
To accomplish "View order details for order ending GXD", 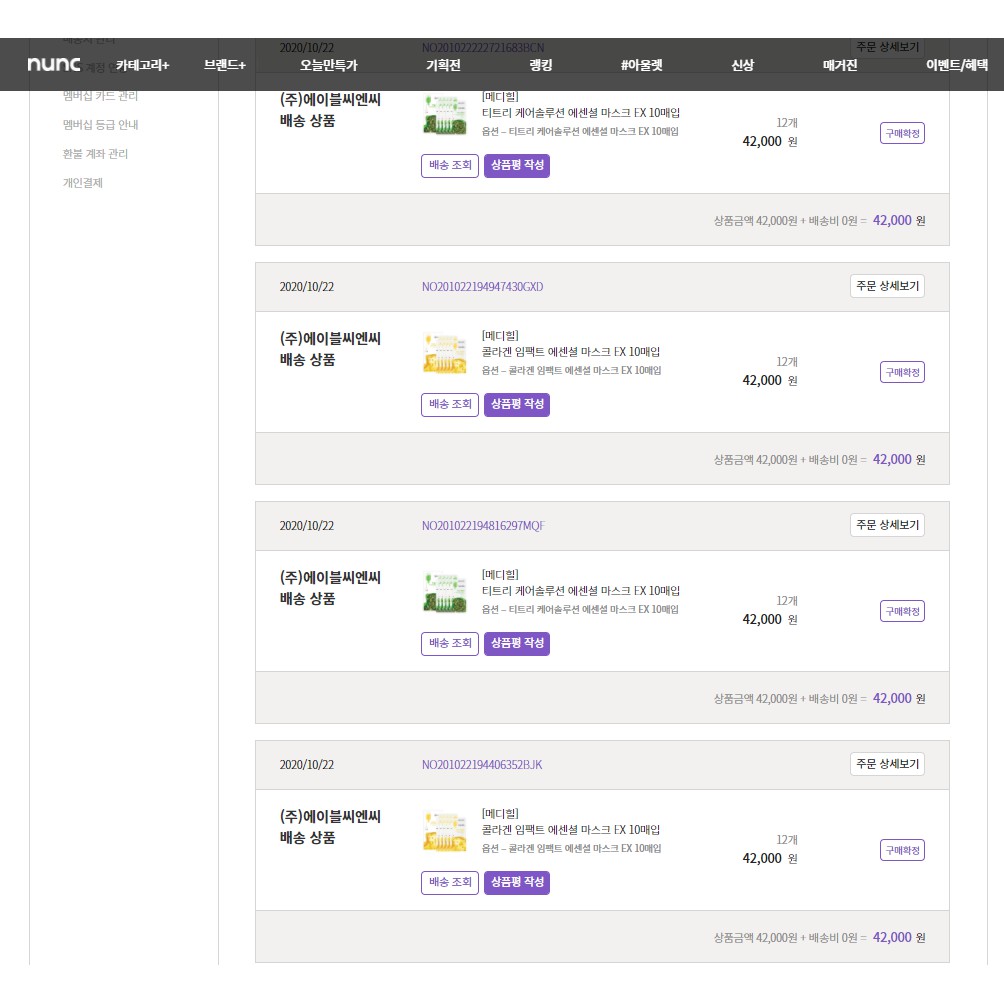I will [x=887, y=286].
